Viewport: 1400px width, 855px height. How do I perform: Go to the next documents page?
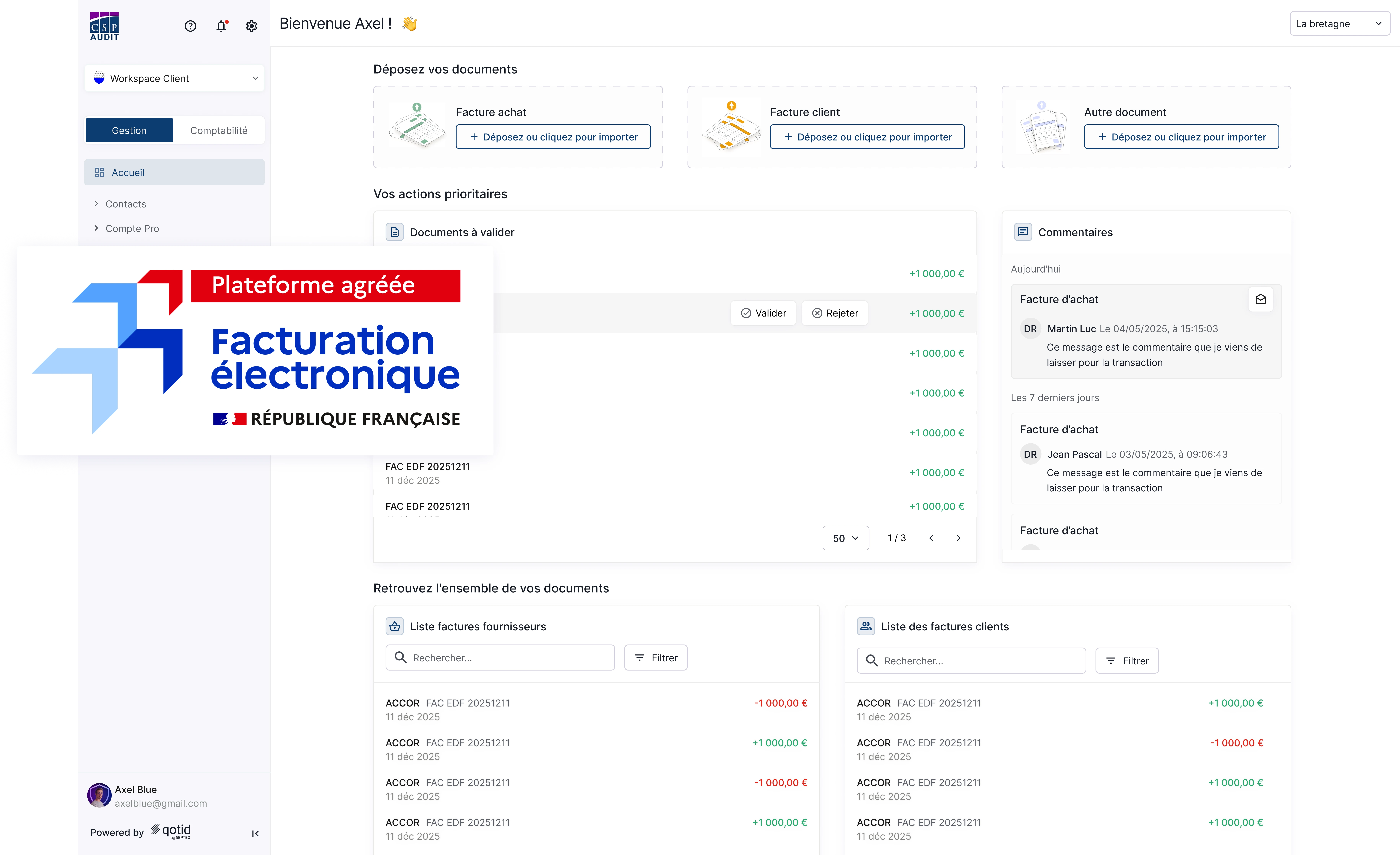959,538
